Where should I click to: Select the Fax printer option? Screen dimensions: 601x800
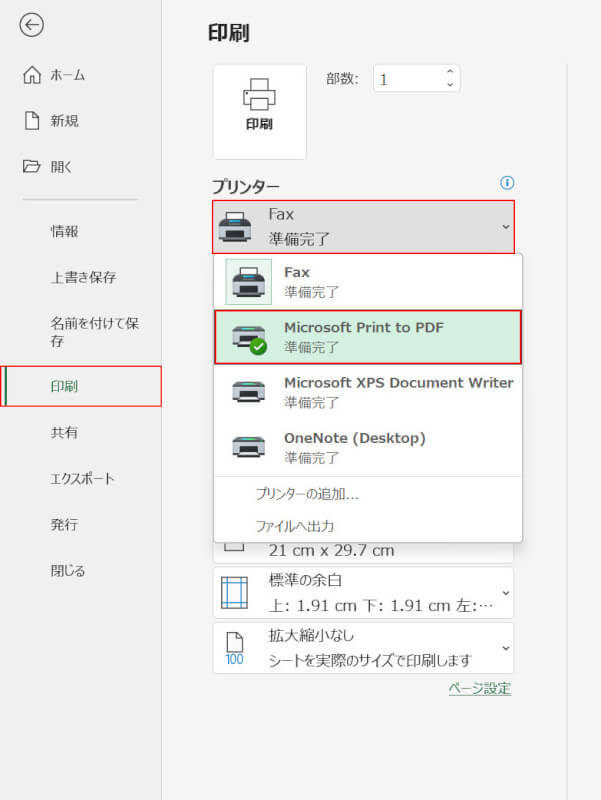click(367, 281)
